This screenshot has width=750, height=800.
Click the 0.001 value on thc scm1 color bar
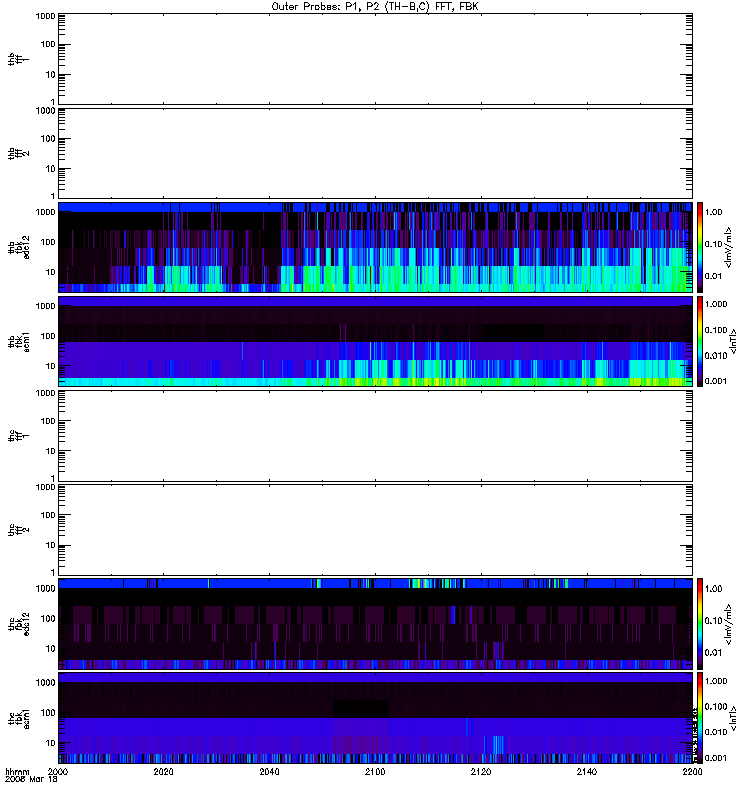click(716, 758)
